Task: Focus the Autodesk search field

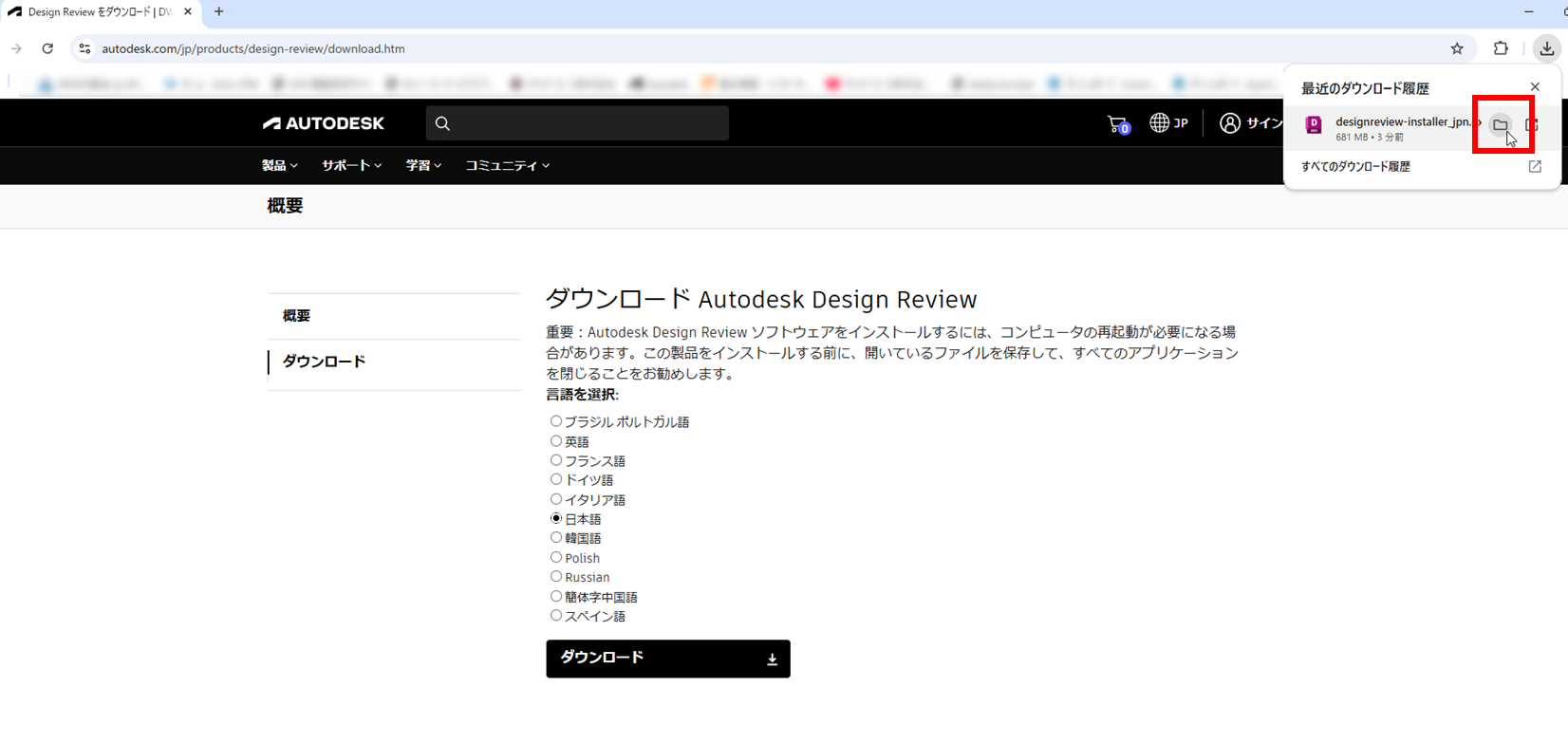Action: point(577,123)
